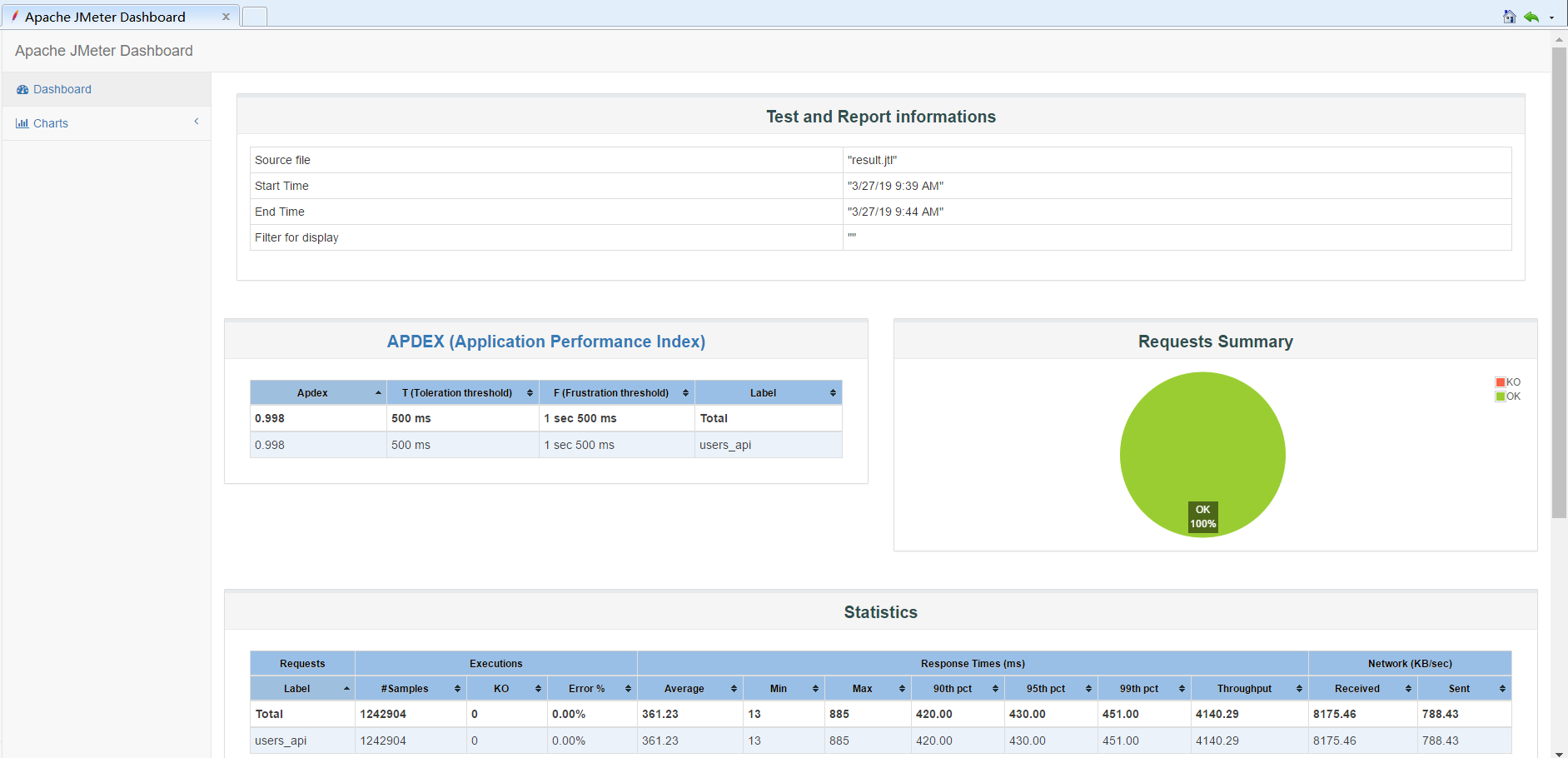This screenshot has width=1568, height=758.
Task: Select the Start Time value 9:39 AM
Action: 895,186
